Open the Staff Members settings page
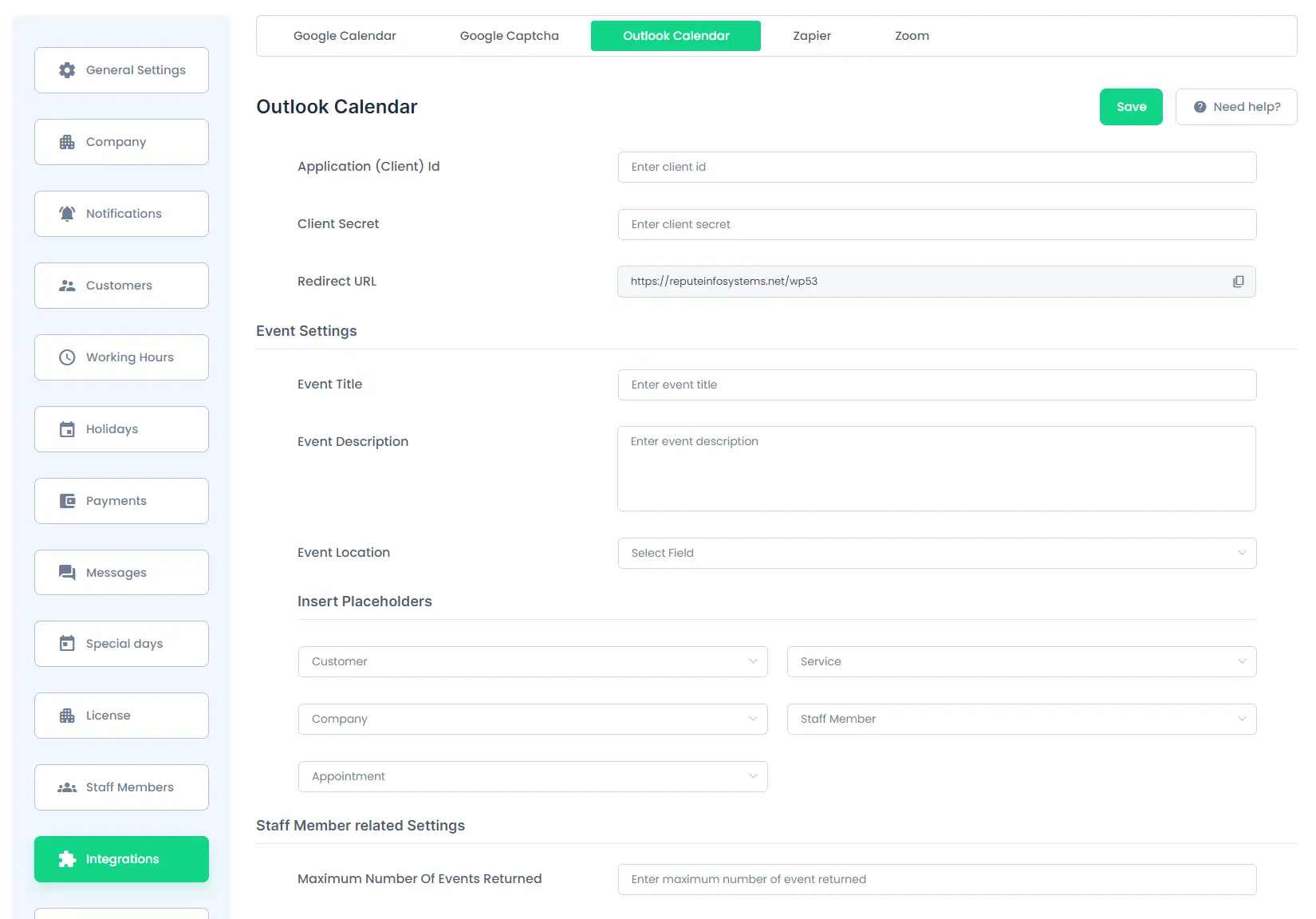 tap(121, 787)
